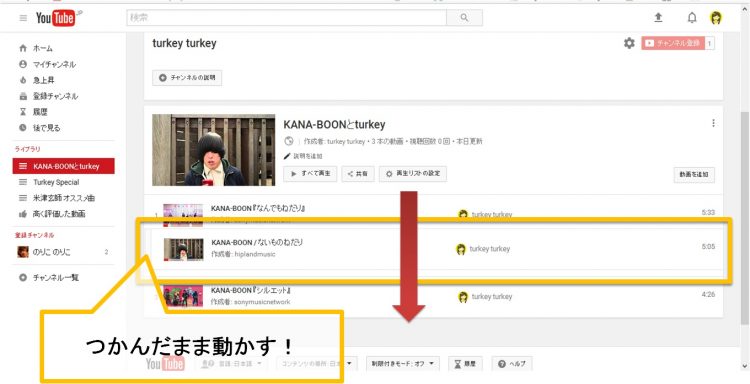750x384 pixels.
Task: Click the 5:05 duration text
Action: 708,247
